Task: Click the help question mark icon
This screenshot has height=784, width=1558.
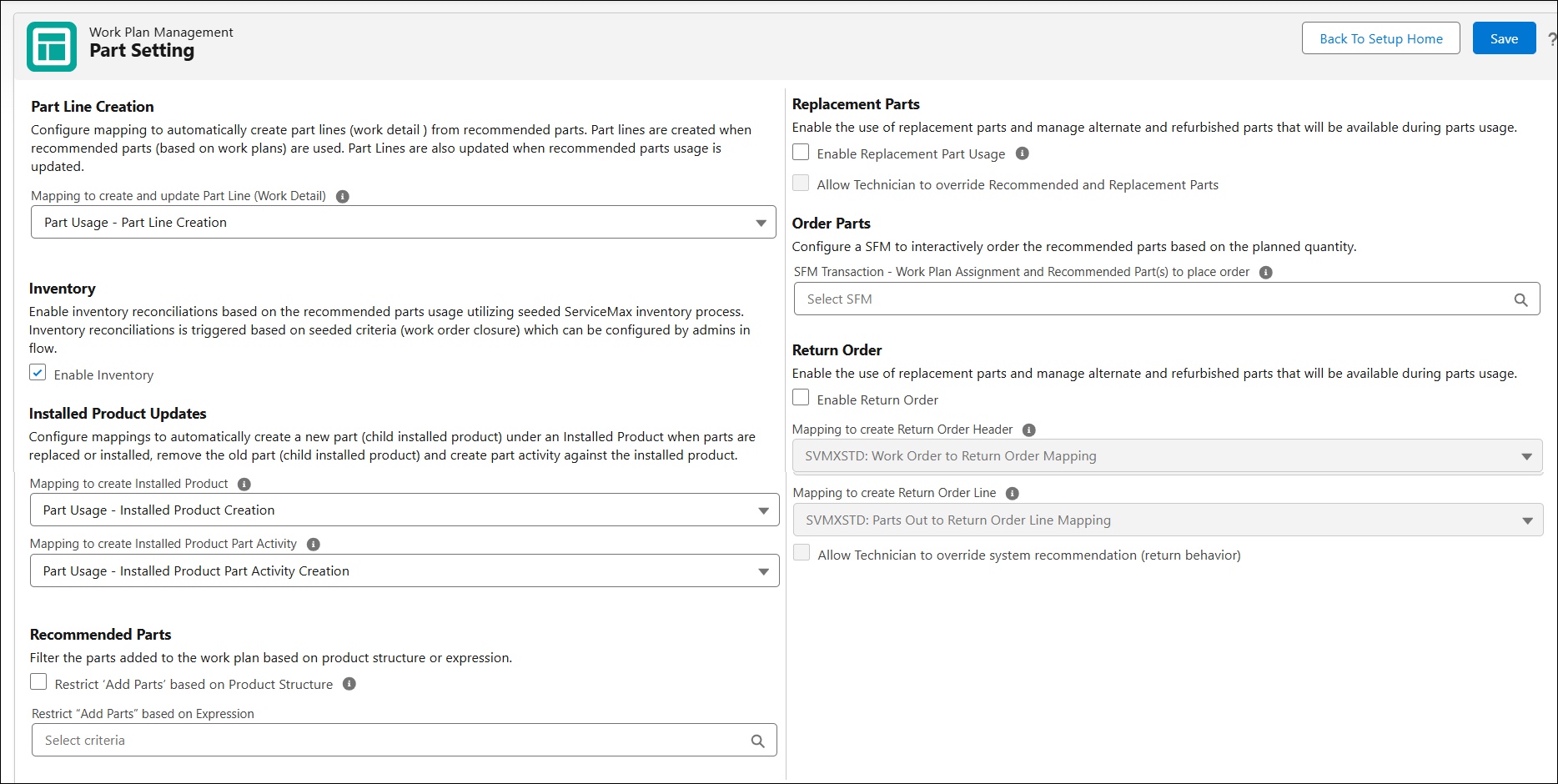Action: click(1552, 39)
